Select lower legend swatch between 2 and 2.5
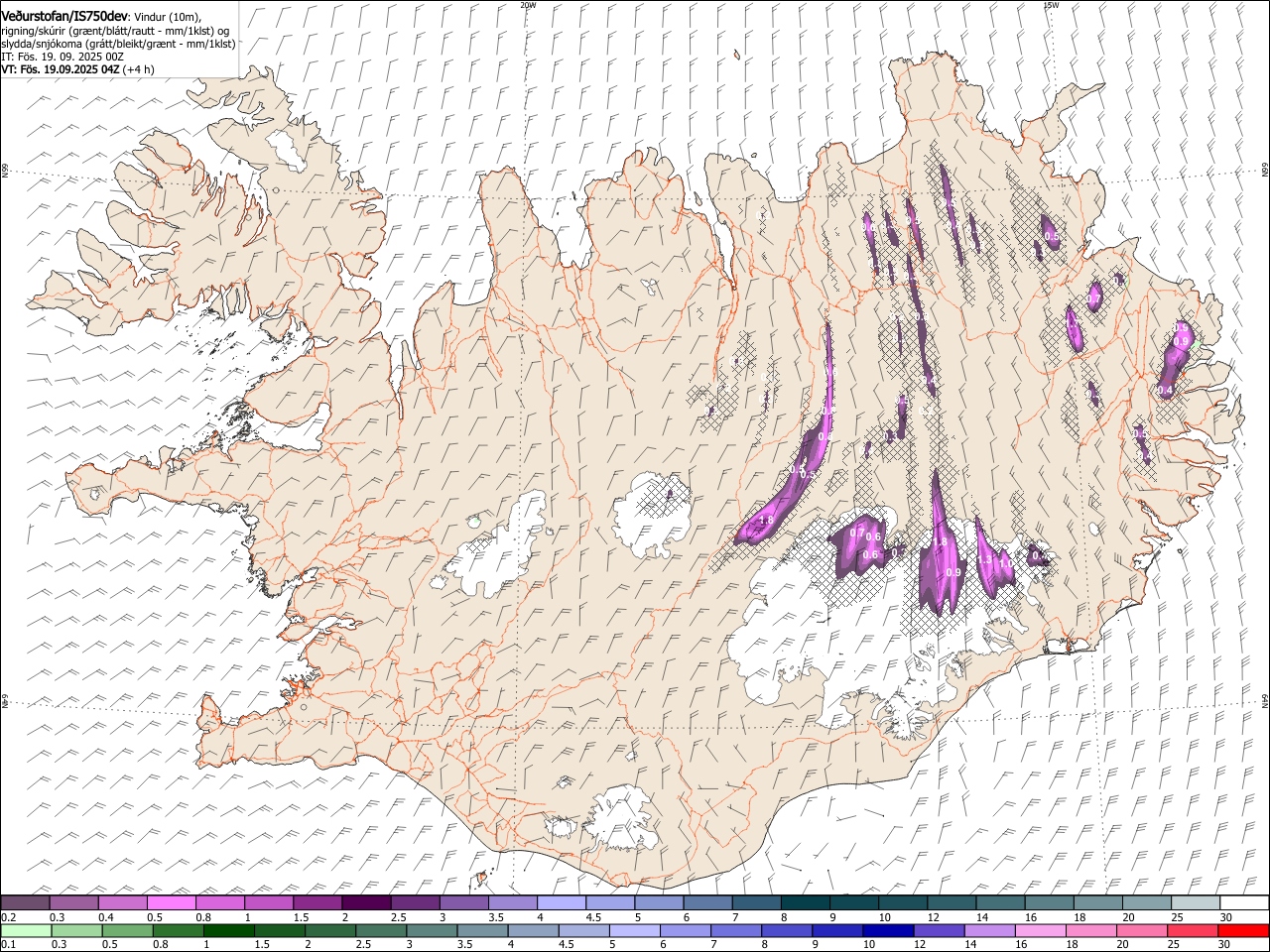The image size is (1270, 952). pyautogui.click(x=330, y=930)
